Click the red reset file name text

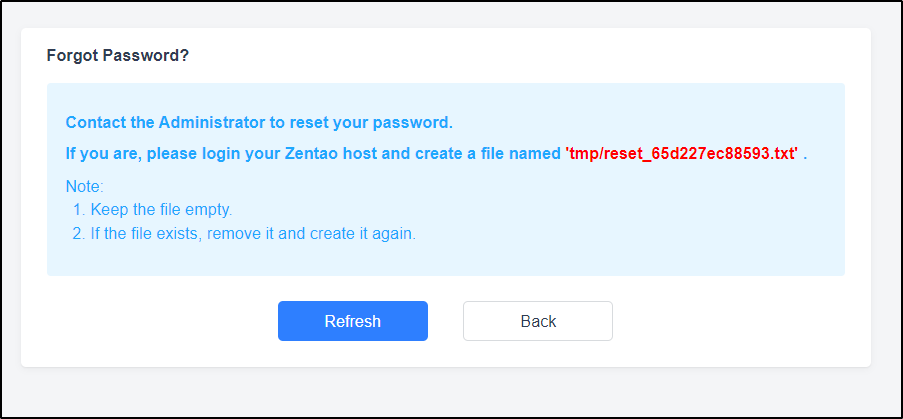(682, 154)
